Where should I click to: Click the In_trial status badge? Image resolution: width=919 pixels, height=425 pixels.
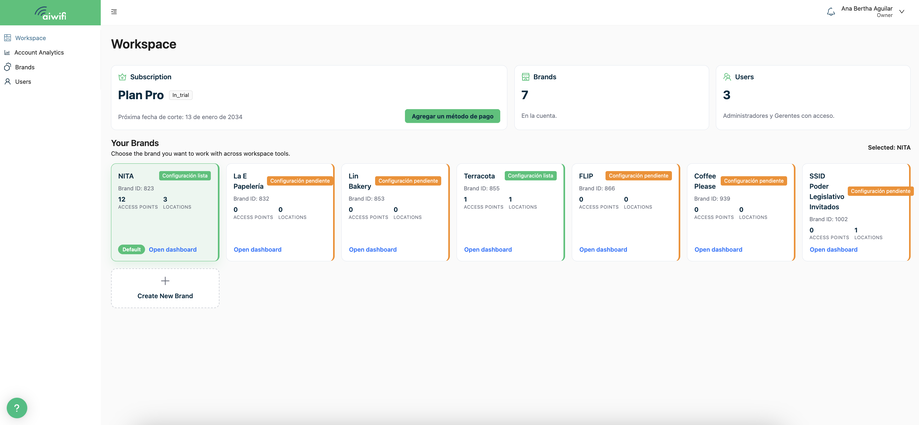tap(181, 95)
